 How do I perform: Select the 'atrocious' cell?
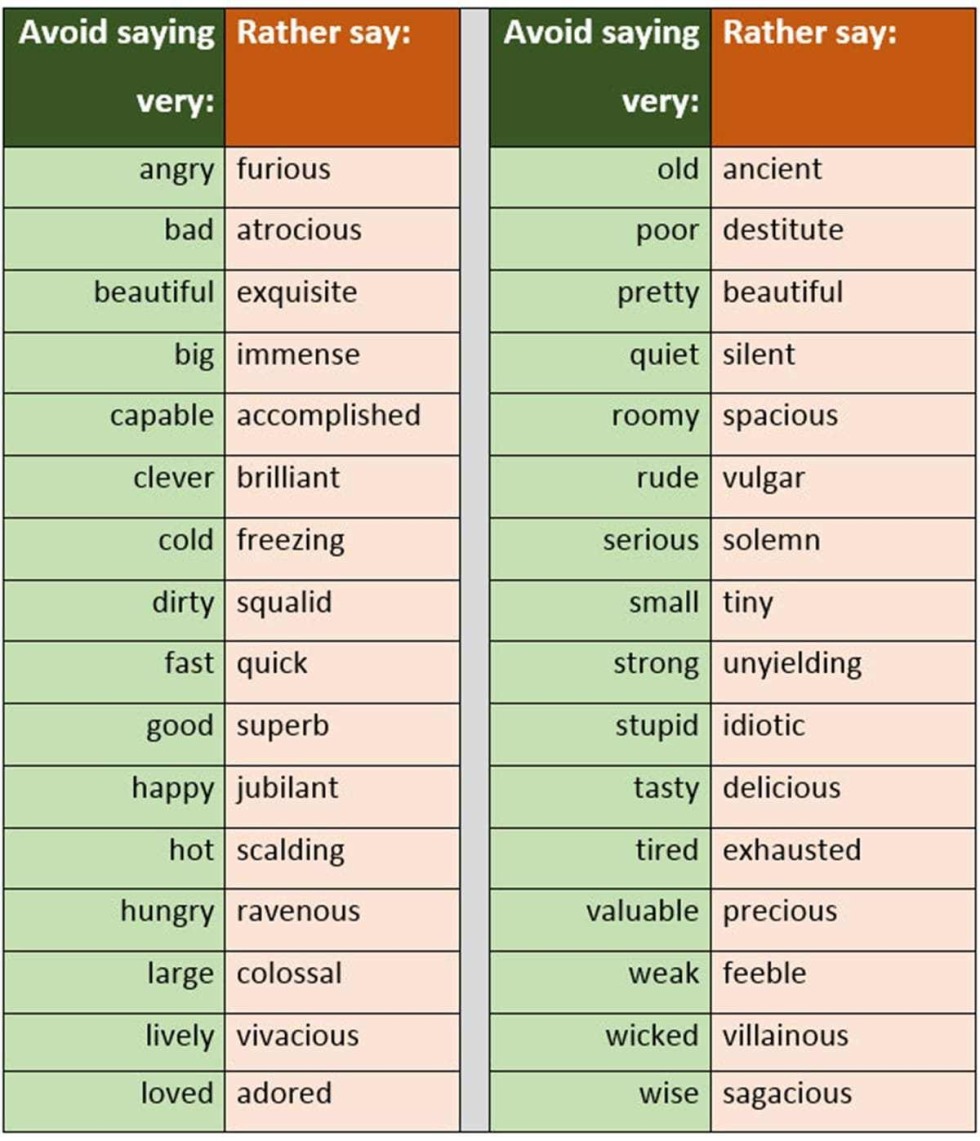(x=298, y=230)
